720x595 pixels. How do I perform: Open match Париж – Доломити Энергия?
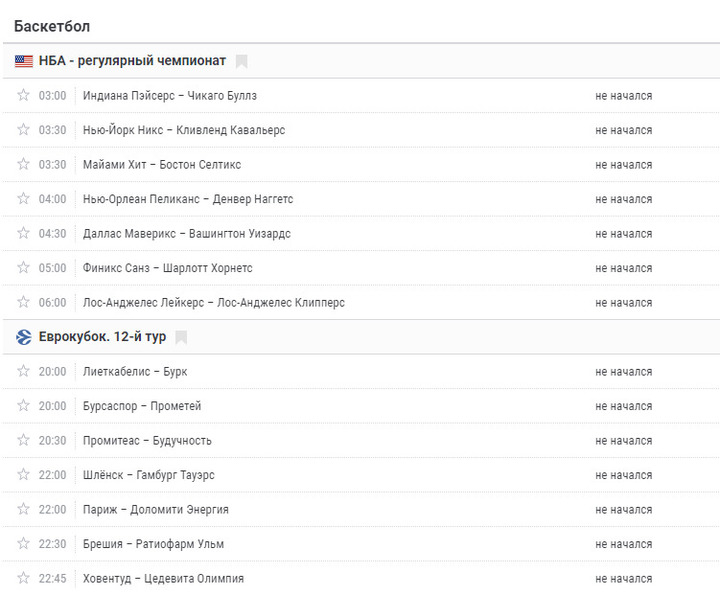coord(156,509)
